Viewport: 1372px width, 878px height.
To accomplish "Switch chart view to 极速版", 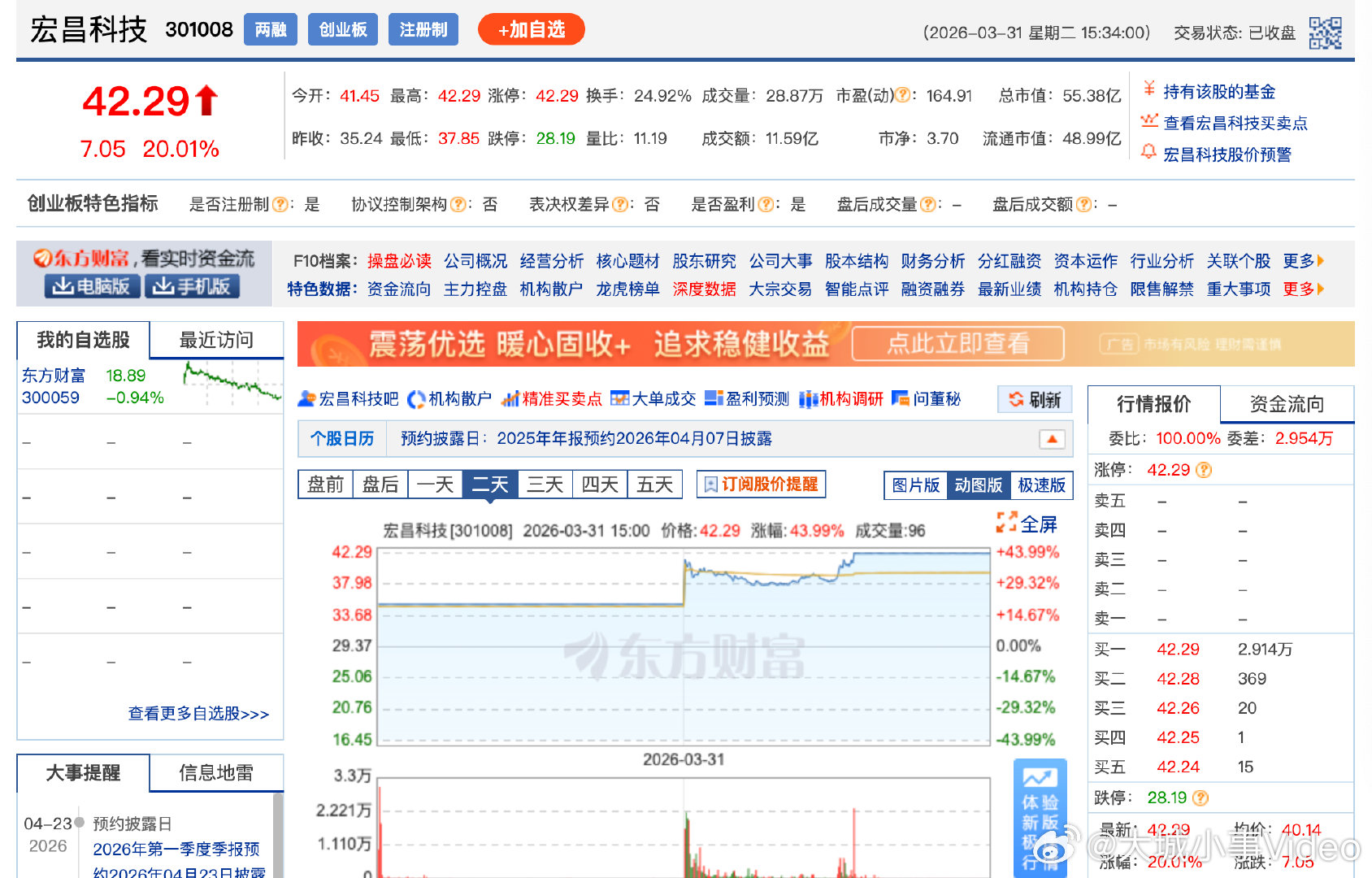I will pos(1041,485).
